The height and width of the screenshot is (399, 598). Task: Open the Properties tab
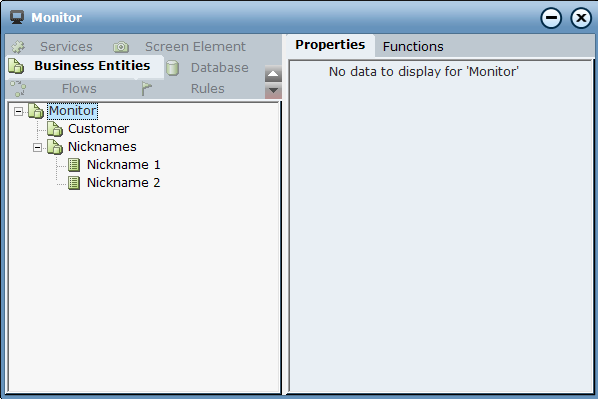330,45
